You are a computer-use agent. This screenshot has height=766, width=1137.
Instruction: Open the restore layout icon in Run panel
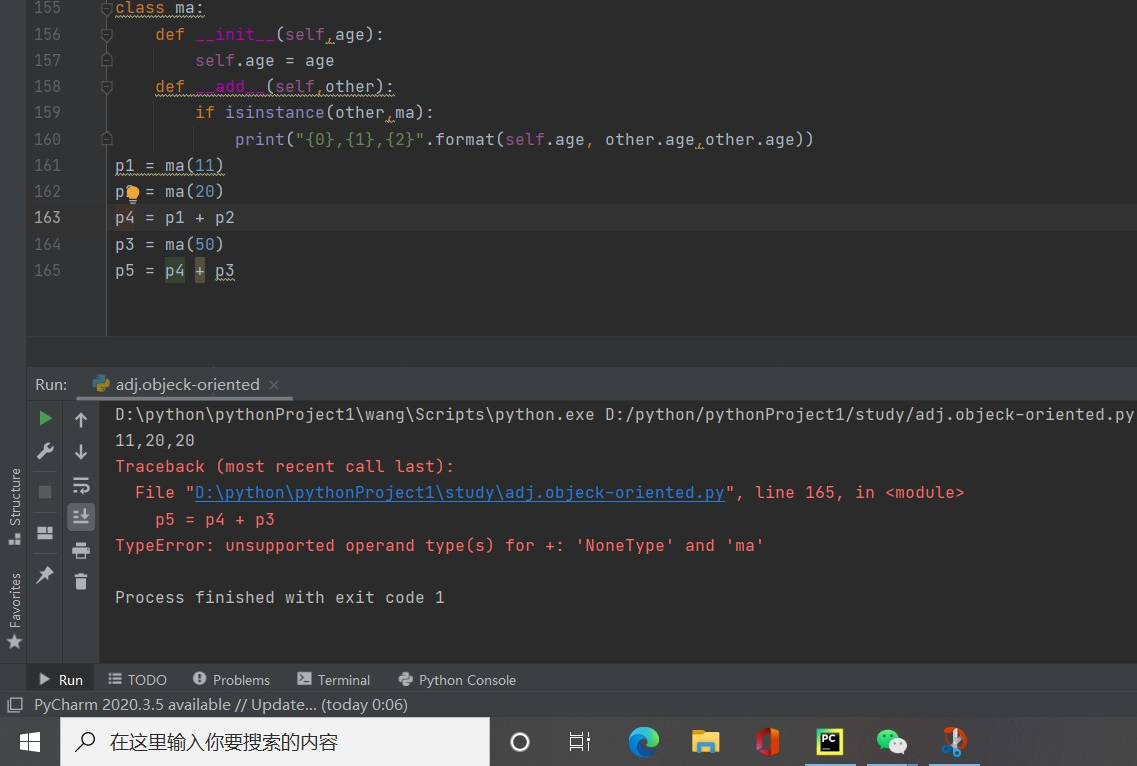pyautogui.click(x=45, y=532)
